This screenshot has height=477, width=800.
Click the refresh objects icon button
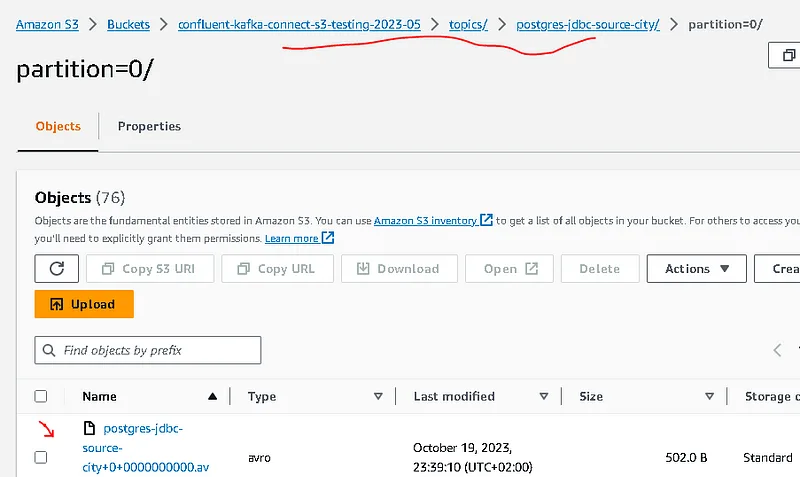coord(56,269)
